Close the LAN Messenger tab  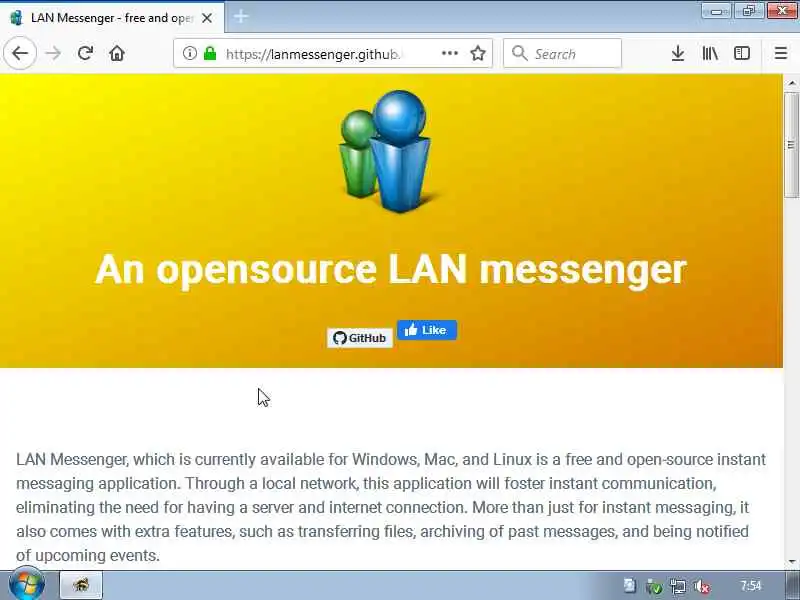[x=207, y=18]
